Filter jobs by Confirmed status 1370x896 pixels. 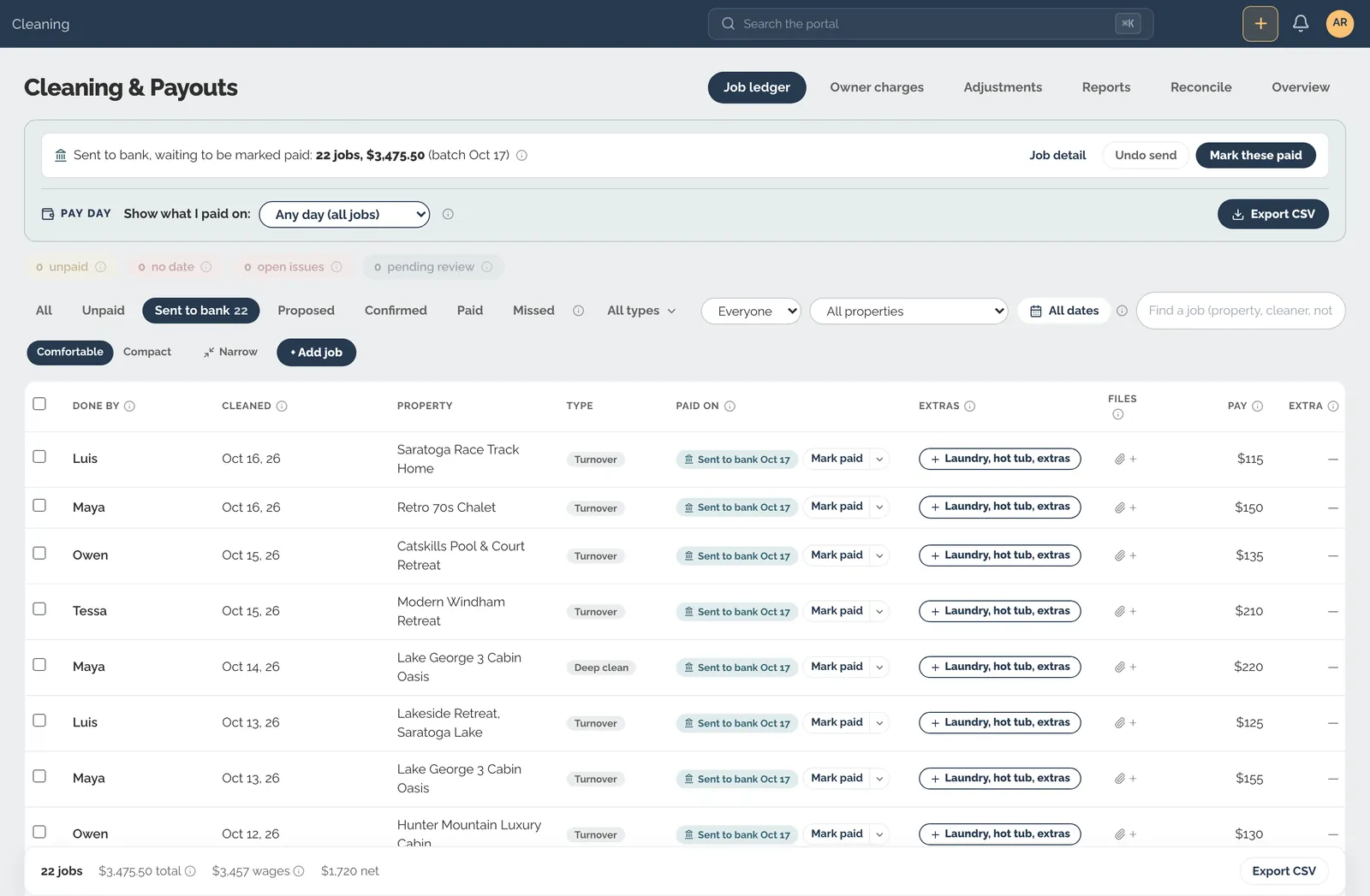[396, 311]
